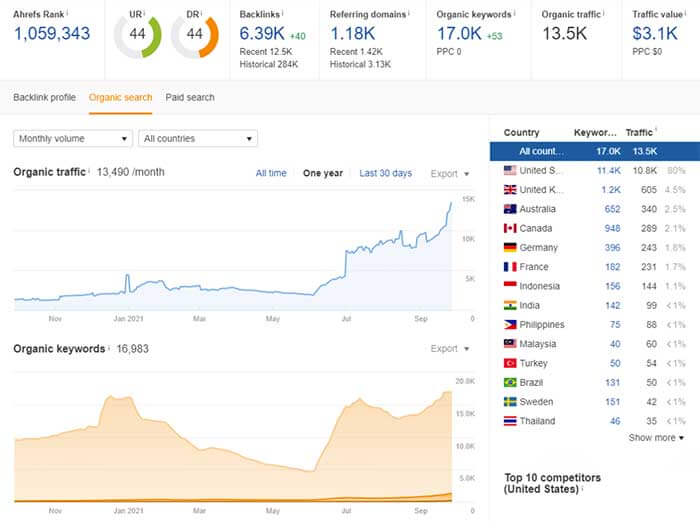Sort by the Traffic column header
This screenshot has height=530, width=700.
(x=639, y=133)
